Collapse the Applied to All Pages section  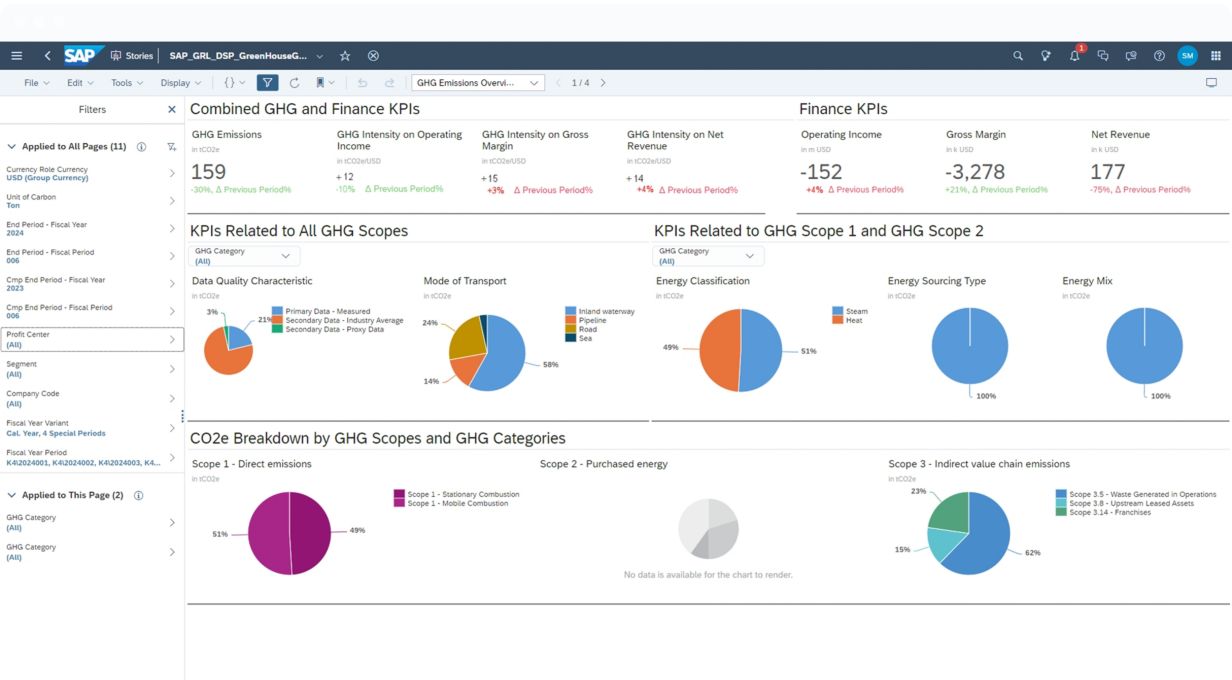(x=12, y=147)
